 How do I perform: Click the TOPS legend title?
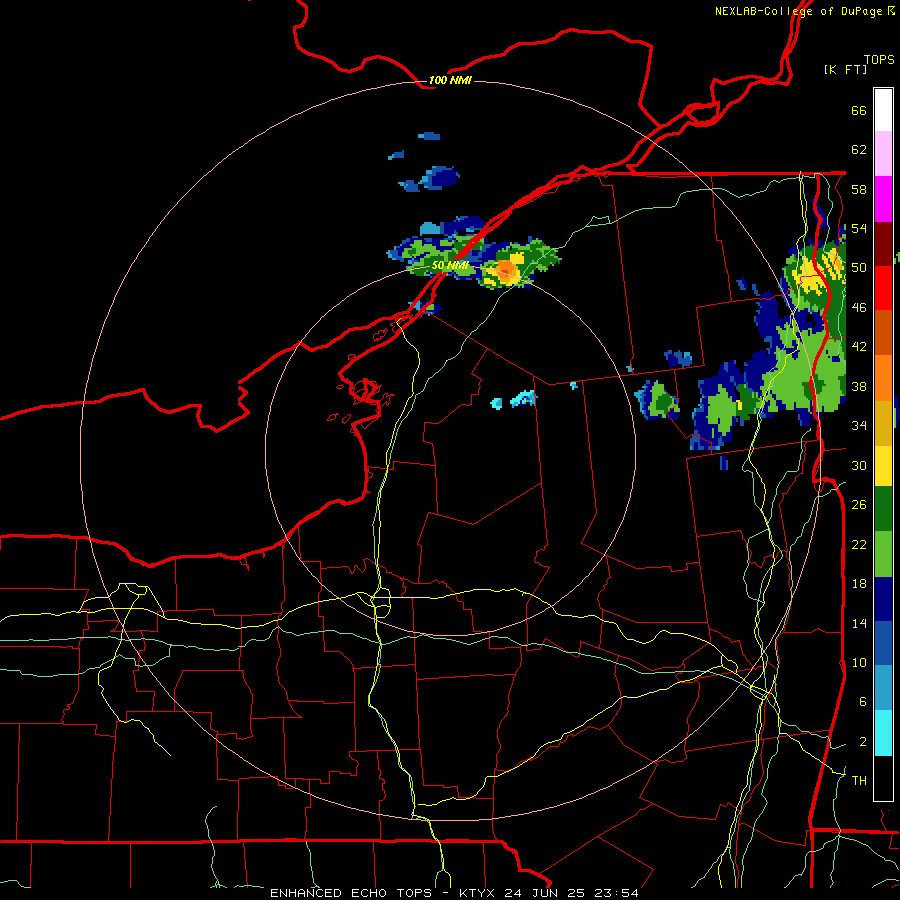point(879,59)
